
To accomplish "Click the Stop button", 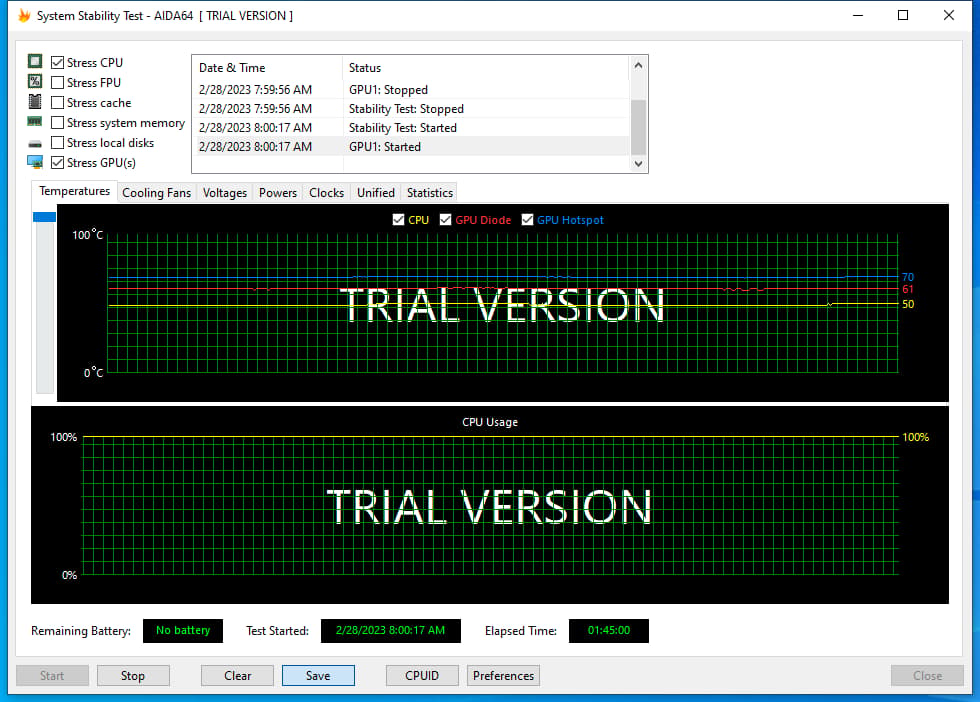I will coord(133,676).
